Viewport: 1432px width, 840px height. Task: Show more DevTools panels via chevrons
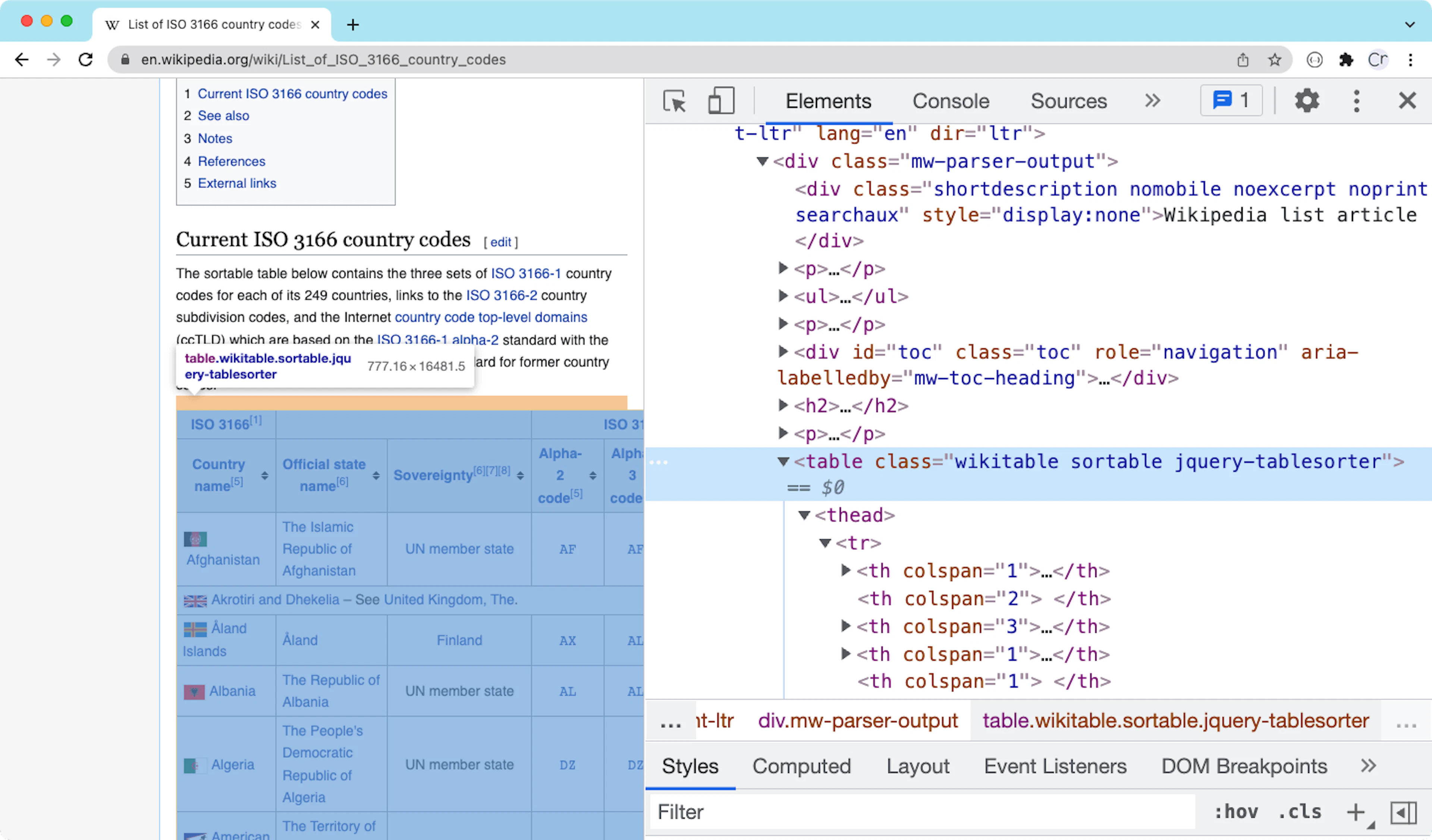[x=1152, y=101]
